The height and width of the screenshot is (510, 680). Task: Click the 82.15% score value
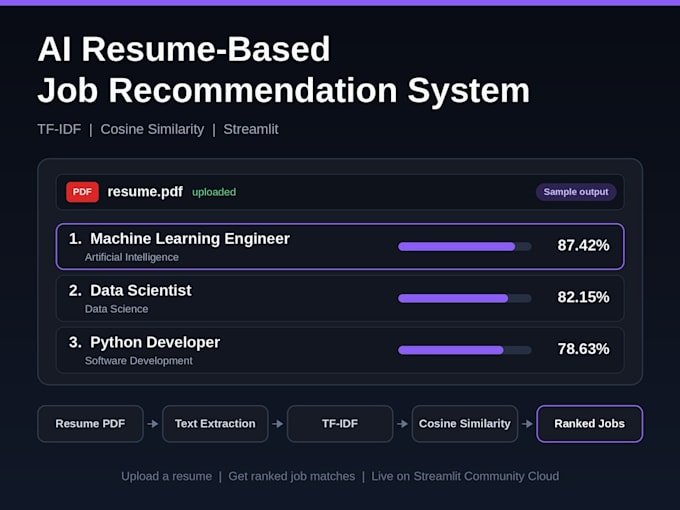pyautogui.click(x=583, y=297)
